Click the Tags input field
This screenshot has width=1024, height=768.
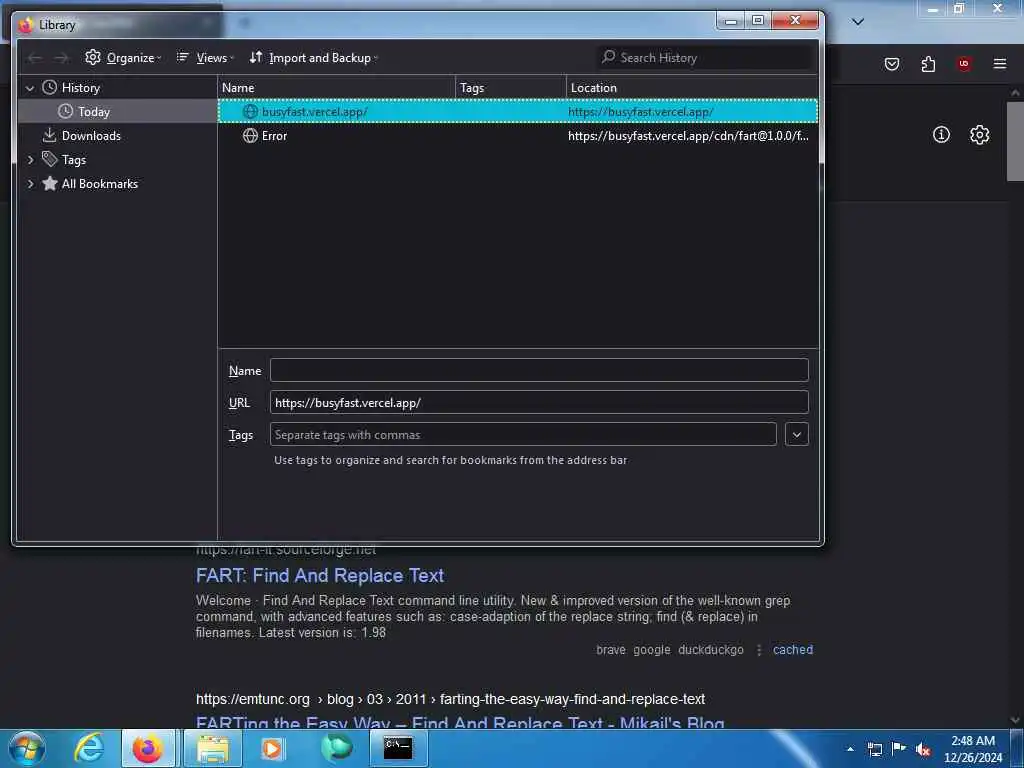[523, 434]
